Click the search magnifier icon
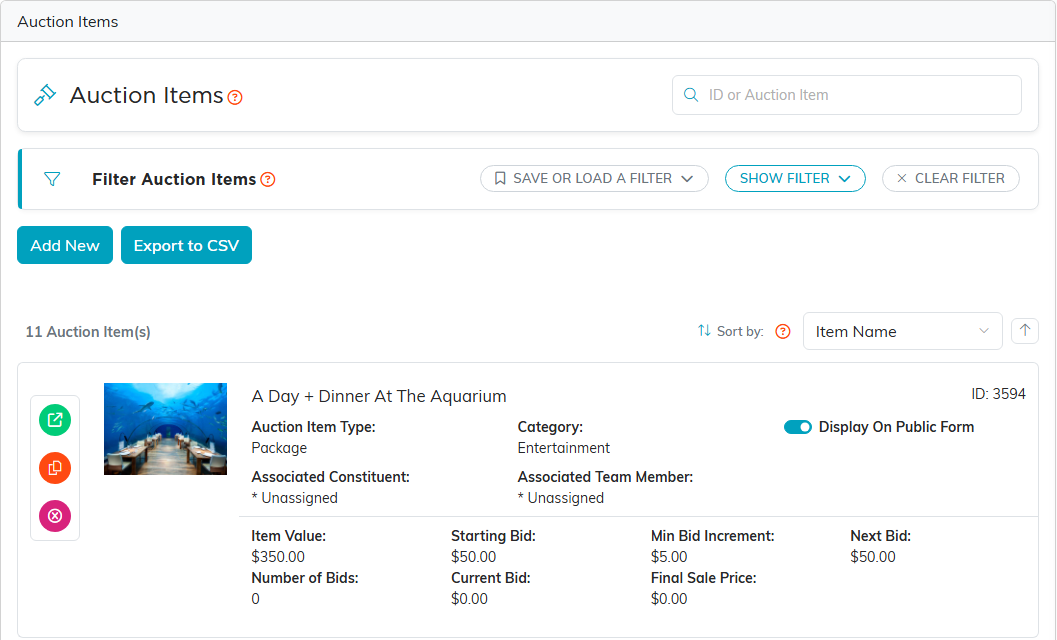Viewport: 1057px width, 640px height. click(x=691, y=95)
